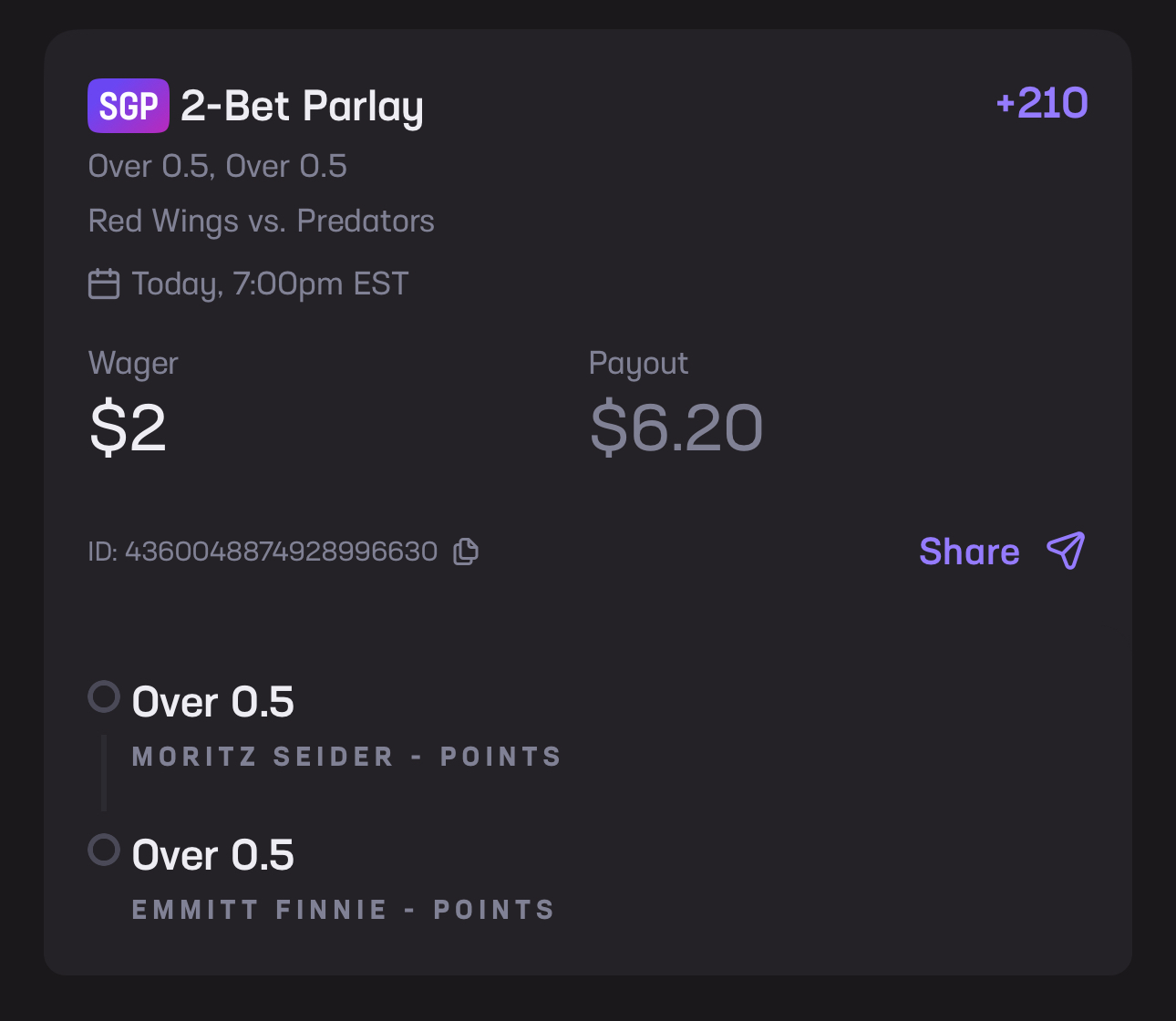Viewport: 1176px width, 1021px height.
Task: Click the status circle for the Moritz Seider leg
Action: point(104,696)
